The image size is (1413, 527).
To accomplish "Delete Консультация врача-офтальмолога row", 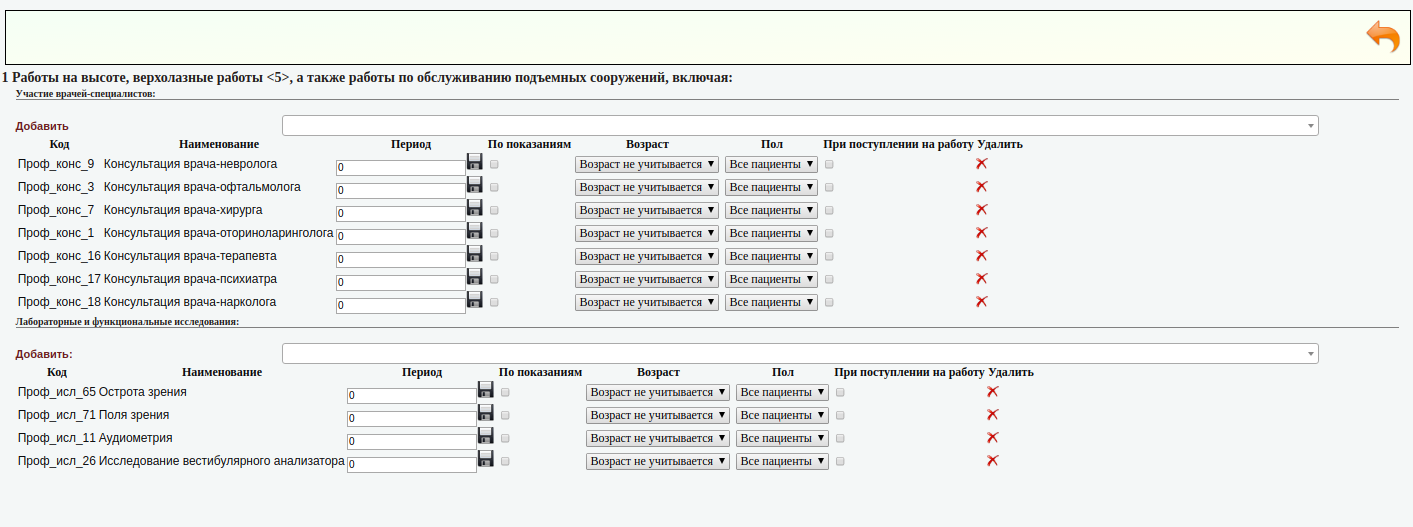I will pyautogui.click(x=981, y=187).
